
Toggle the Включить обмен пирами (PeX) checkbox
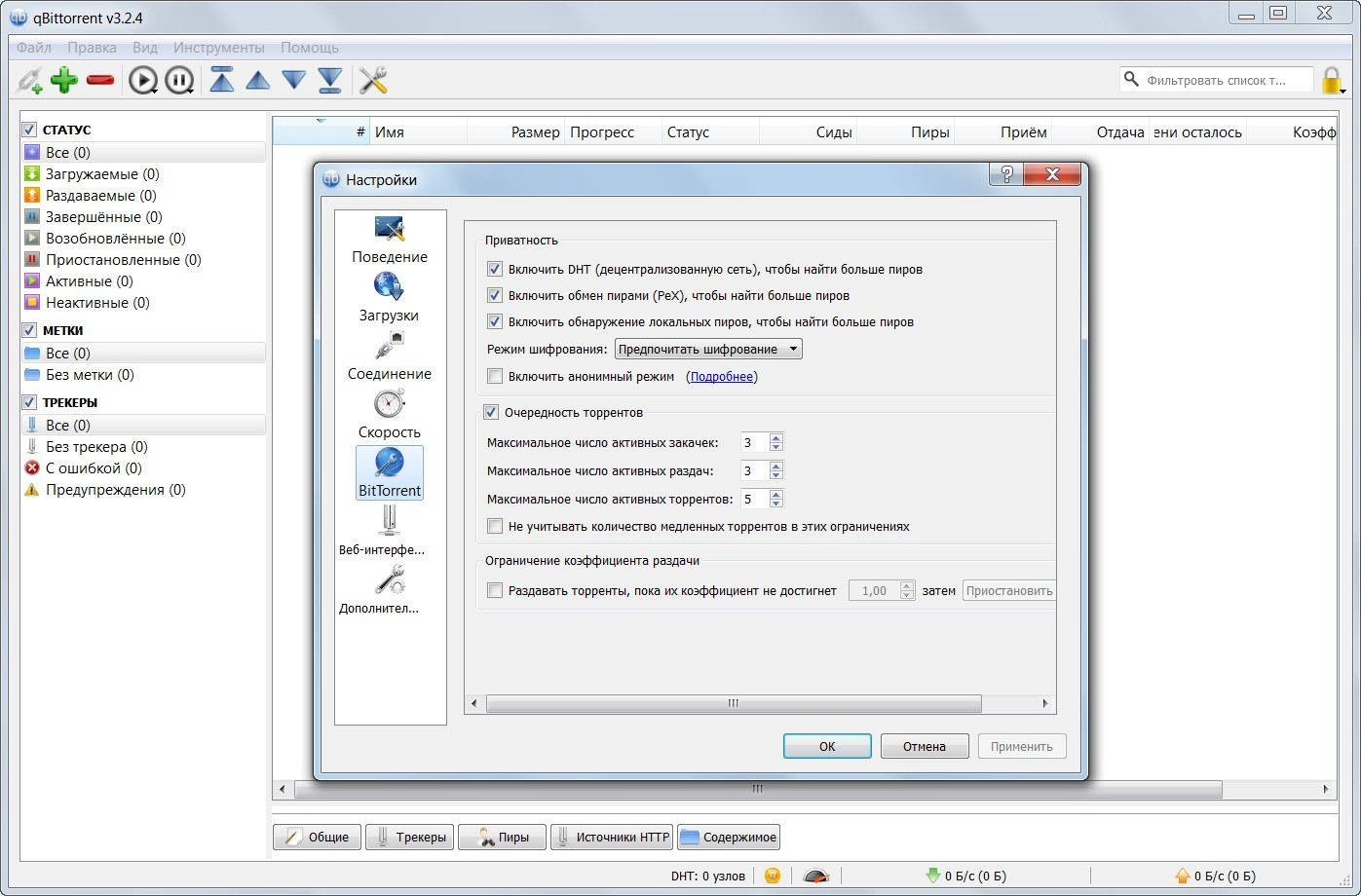(x=495, y=295)
